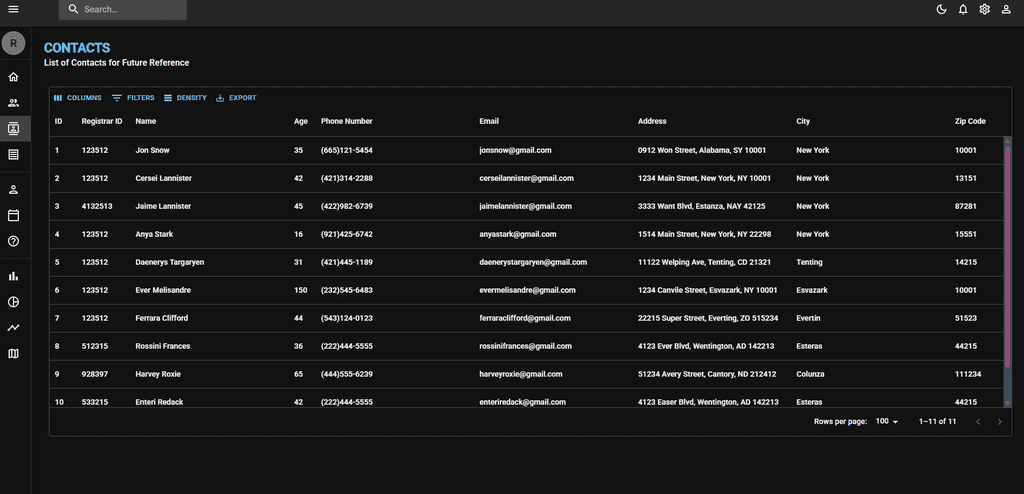Open the Manage Team people icon
Screen dimensions: 1024x494
click(13, 103)
